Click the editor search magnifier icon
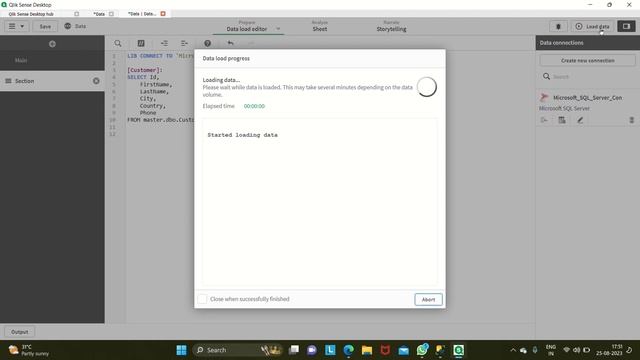The image size is (640, 360). [118, 43]
